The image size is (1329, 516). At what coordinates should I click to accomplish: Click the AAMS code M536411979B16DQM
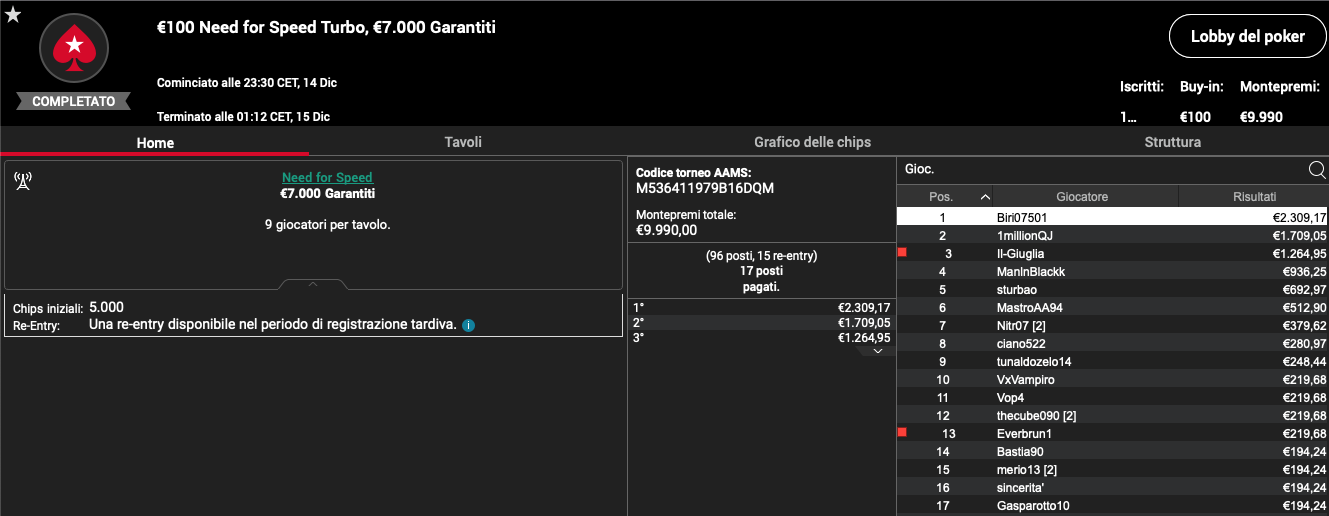pyautogui.click(x=705, y=188)
